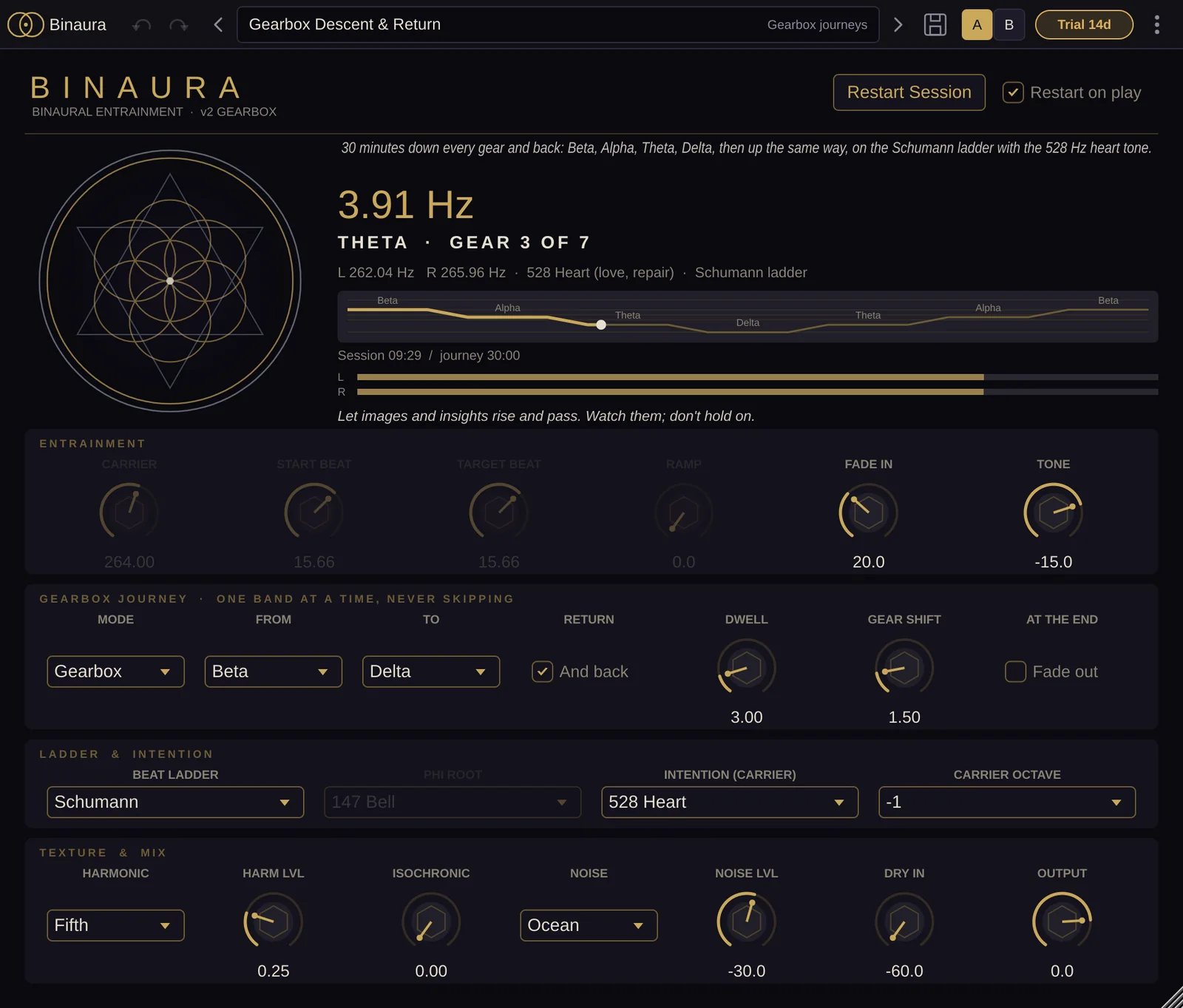Click the Delta segment on the journey graph
The width and height of the screenshot is (1183, 1008).
click(748, 331)
